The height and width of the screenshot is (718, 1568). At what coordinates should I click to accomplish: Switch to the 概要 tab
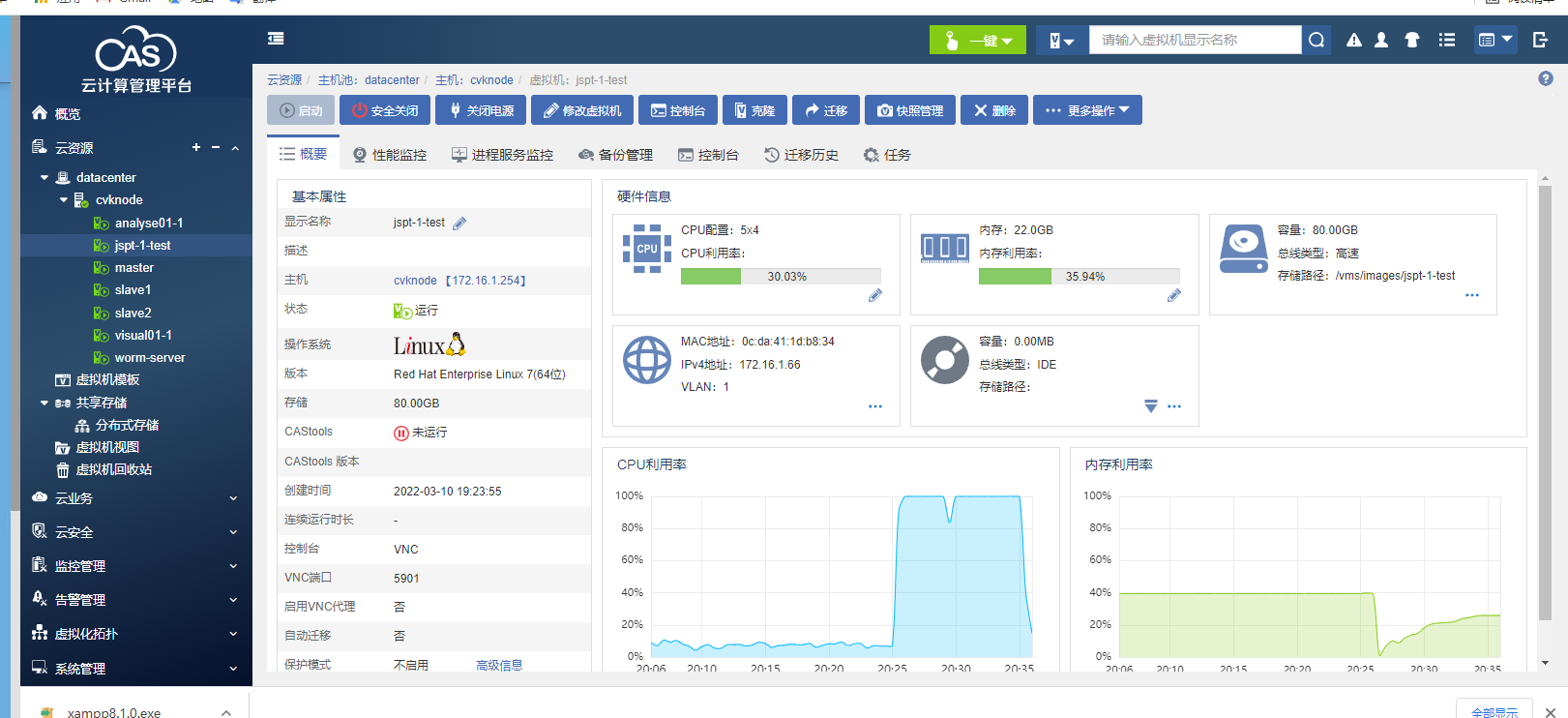304,155
